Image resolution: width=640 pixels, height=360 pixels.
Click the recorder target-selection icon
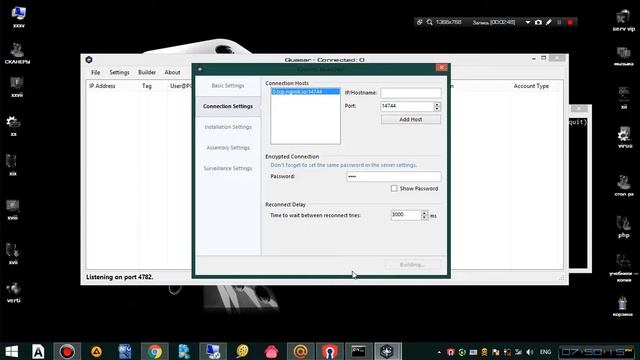(x=419, y=22)
